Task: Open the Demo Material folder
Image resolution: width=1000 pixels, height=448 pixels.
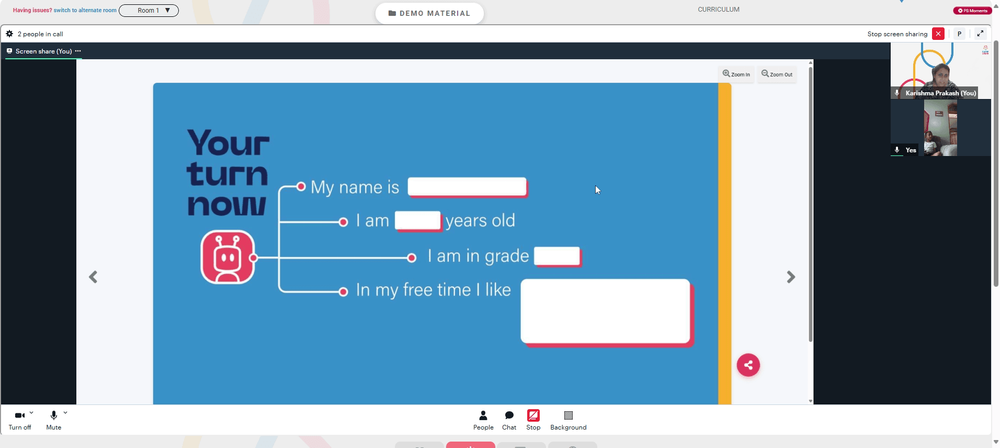Action: [x=429, y=13]
